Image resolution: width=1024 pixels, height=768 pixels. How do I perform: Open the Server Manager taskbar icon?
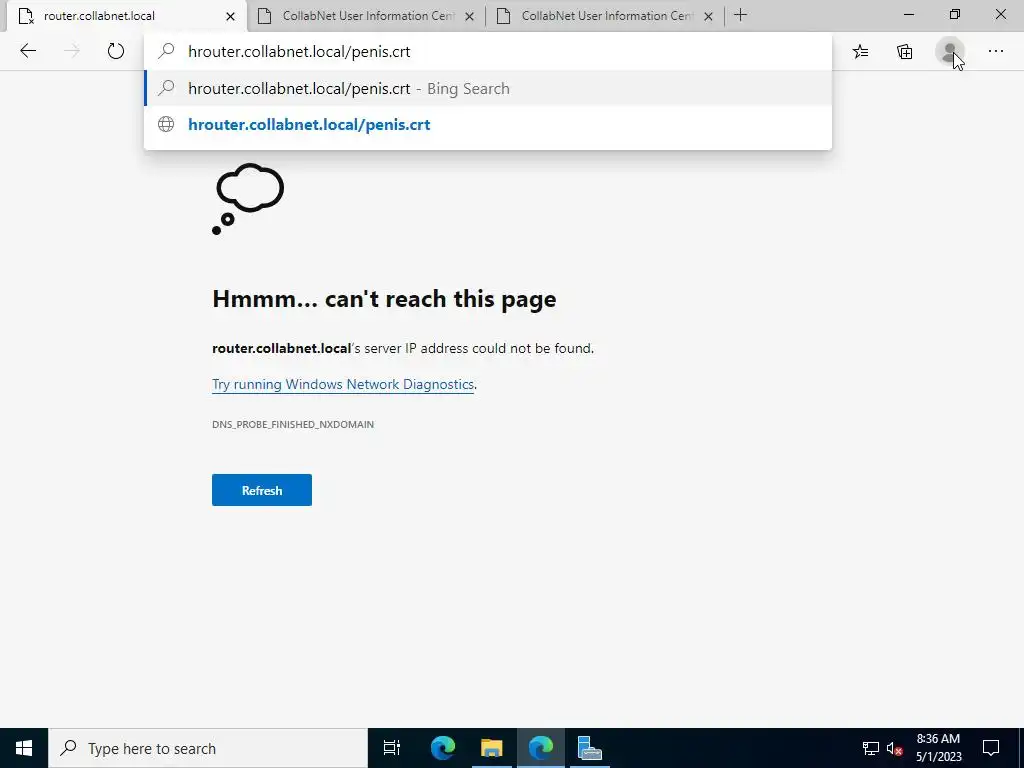click(x=590, y=748)
